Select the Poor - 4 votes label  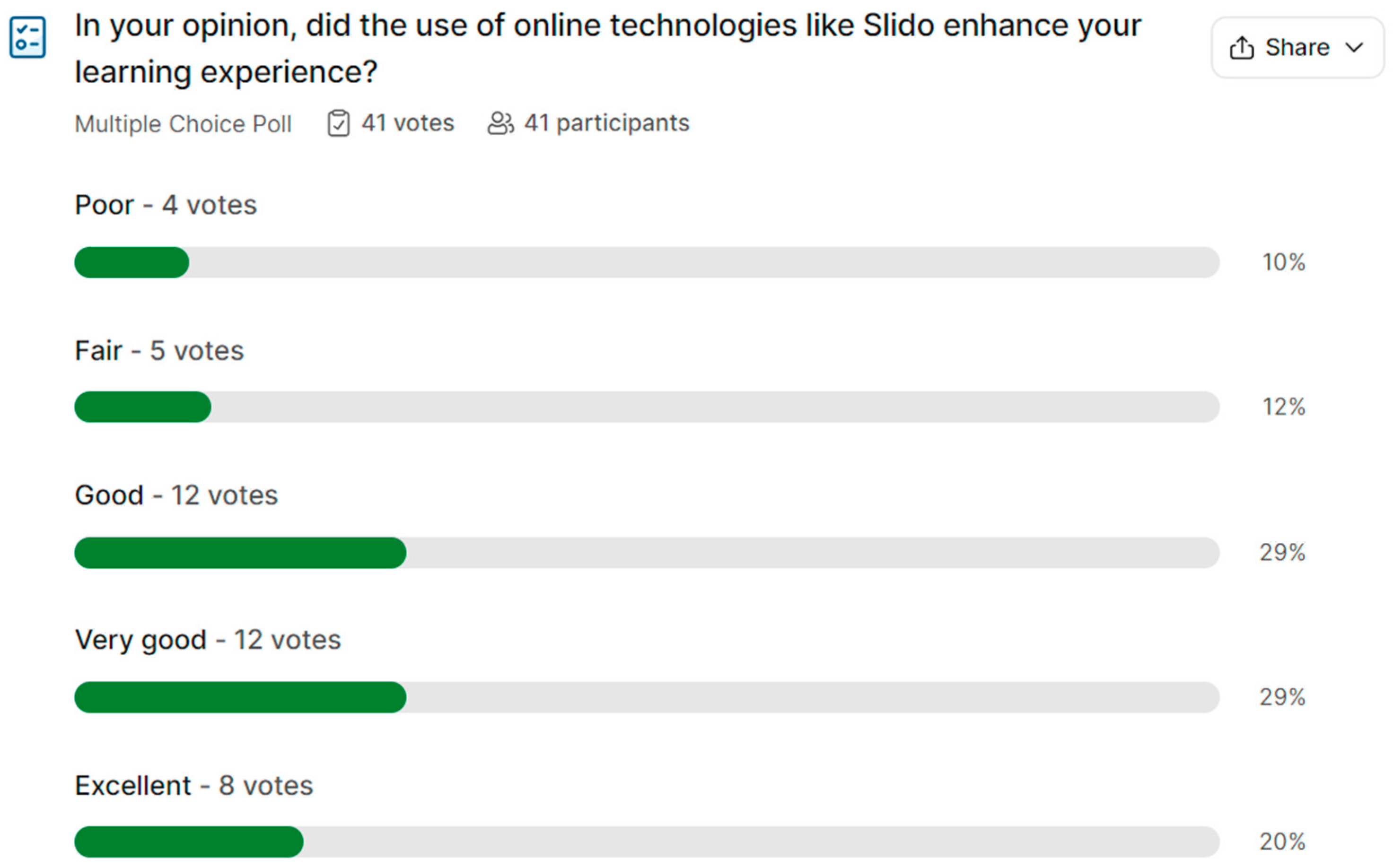pyautogui.click(x=166, y=205)
